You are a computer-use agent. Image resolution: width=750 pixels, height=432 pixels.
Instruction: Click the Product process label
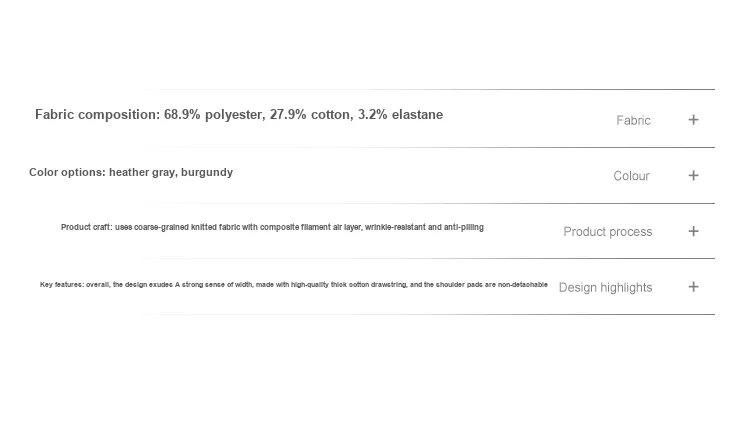[x=607, y=232]
